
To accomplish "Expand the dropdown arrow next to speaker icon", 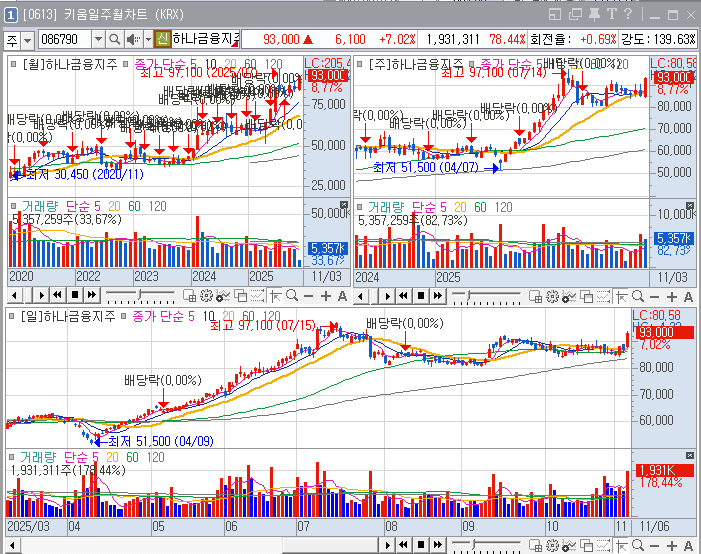I will (x=148, y=40).
